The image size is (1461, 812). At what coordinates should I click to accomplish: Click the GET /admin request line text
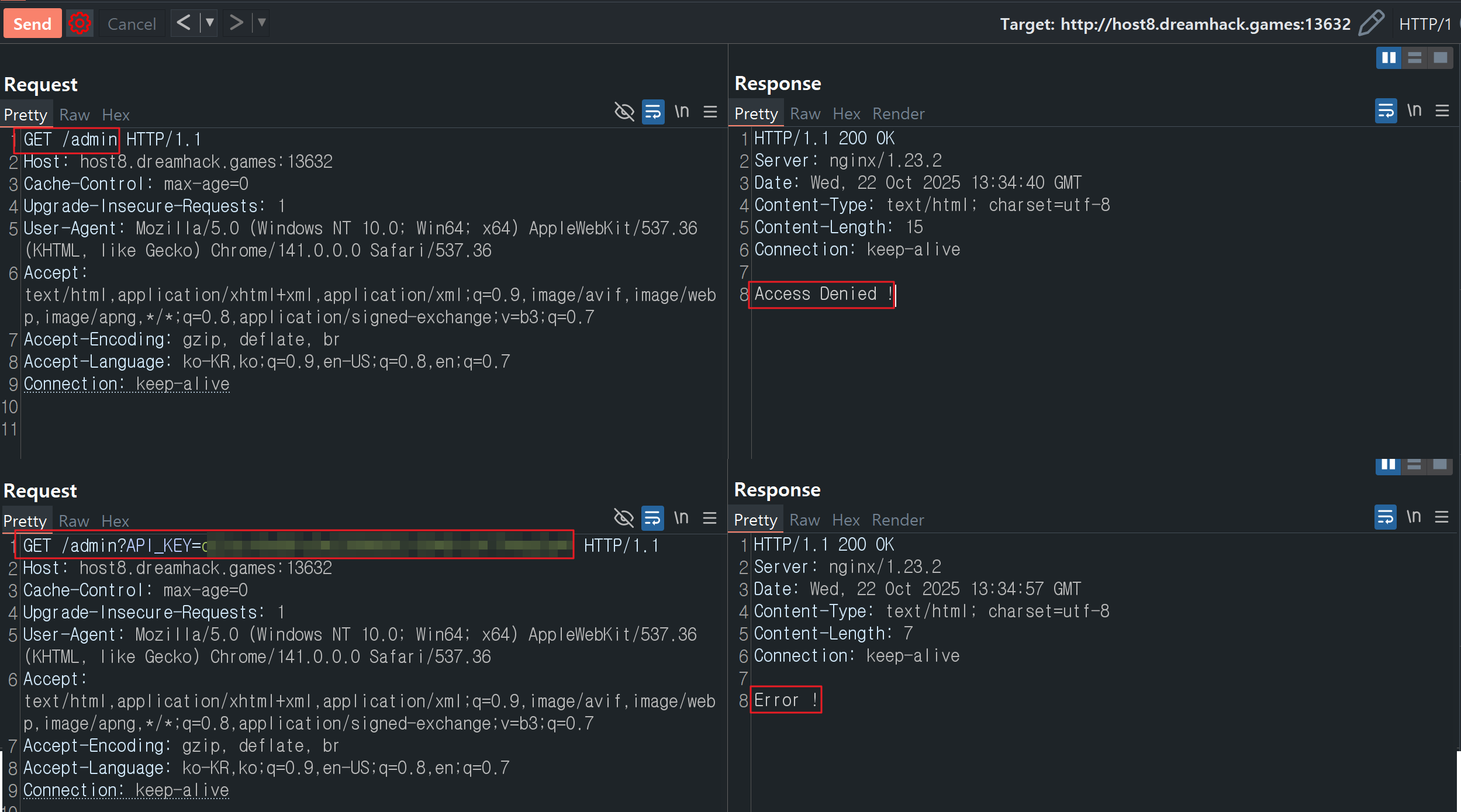point(70,140)
